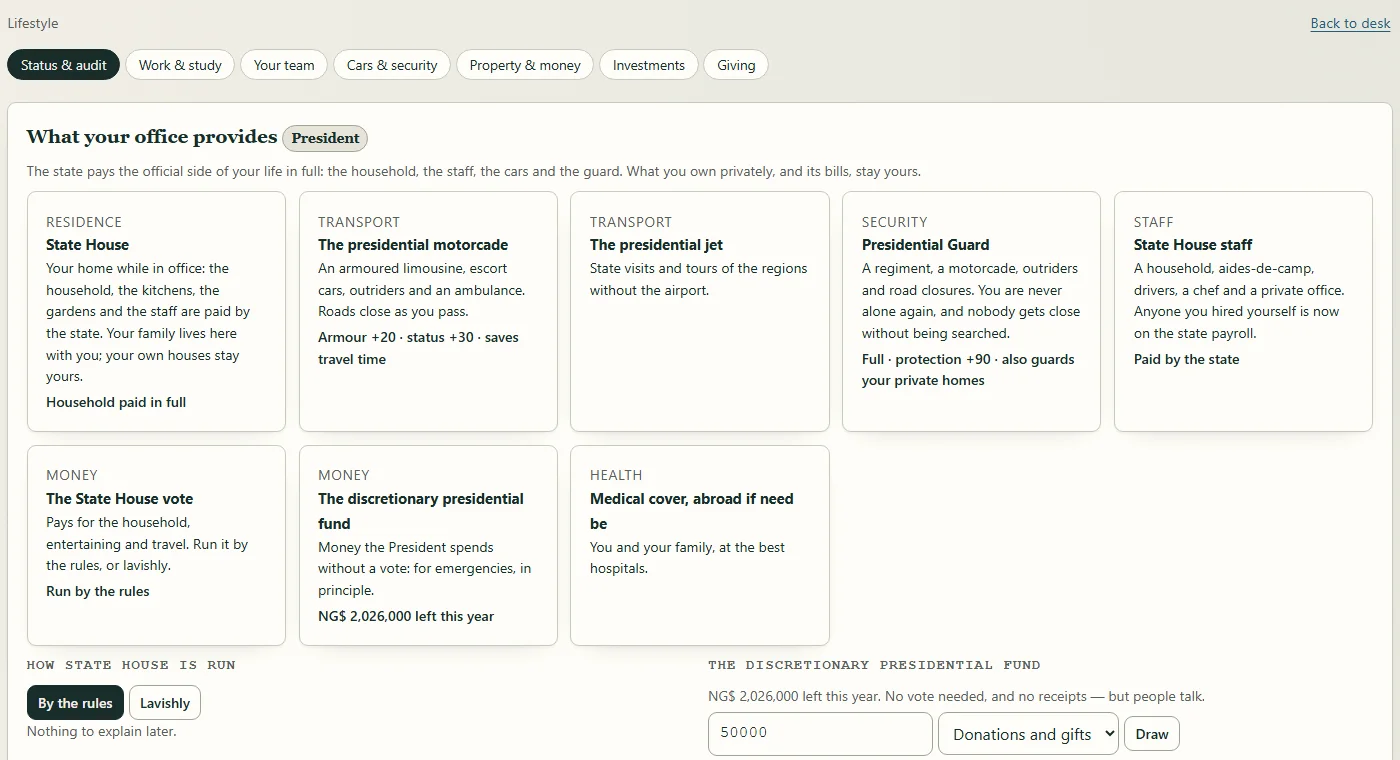Screen dimensions: 1400x760
Task: Select the State House residence card title
Action: (x=87, y=245)
